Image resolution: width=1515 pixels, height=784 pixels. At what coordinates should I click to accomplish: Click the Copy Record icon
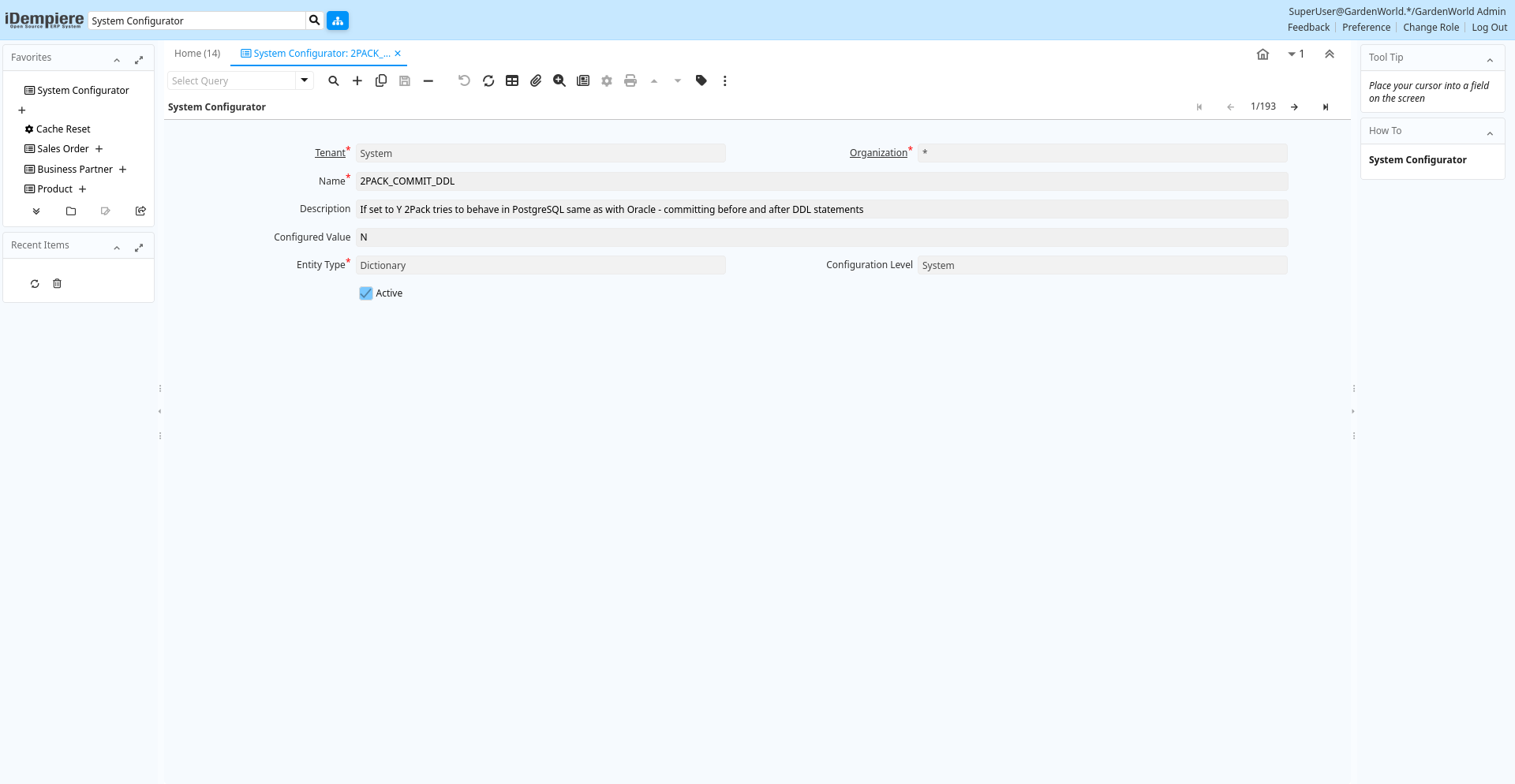tap(381, 80)
